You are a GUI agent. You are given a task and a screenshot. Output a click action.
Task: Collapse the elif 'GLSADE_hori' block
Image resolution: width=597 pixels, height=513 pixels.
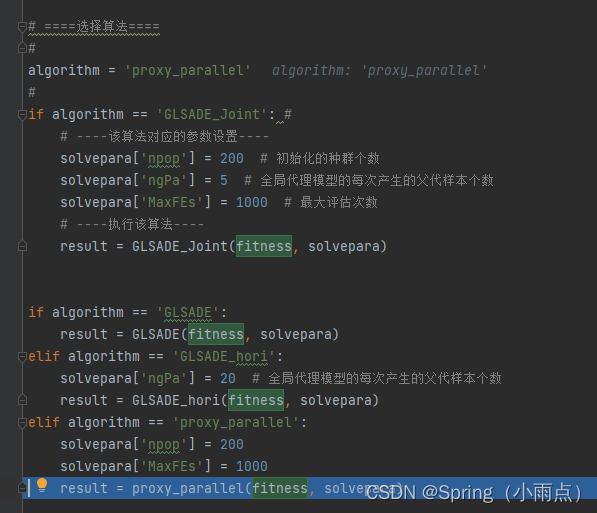(22, 356)
